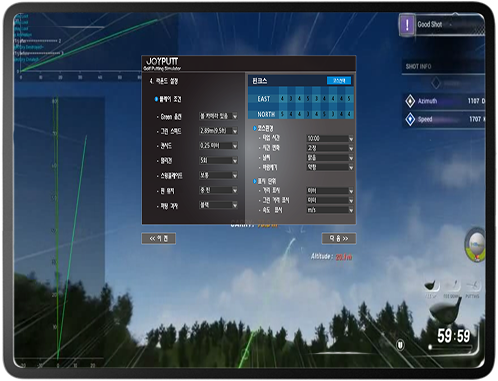Image resolution: width=498 pixels, height=381 pixels.
Task: Click the JOYPUTT logo in dialog header
Action: point(162,63)
